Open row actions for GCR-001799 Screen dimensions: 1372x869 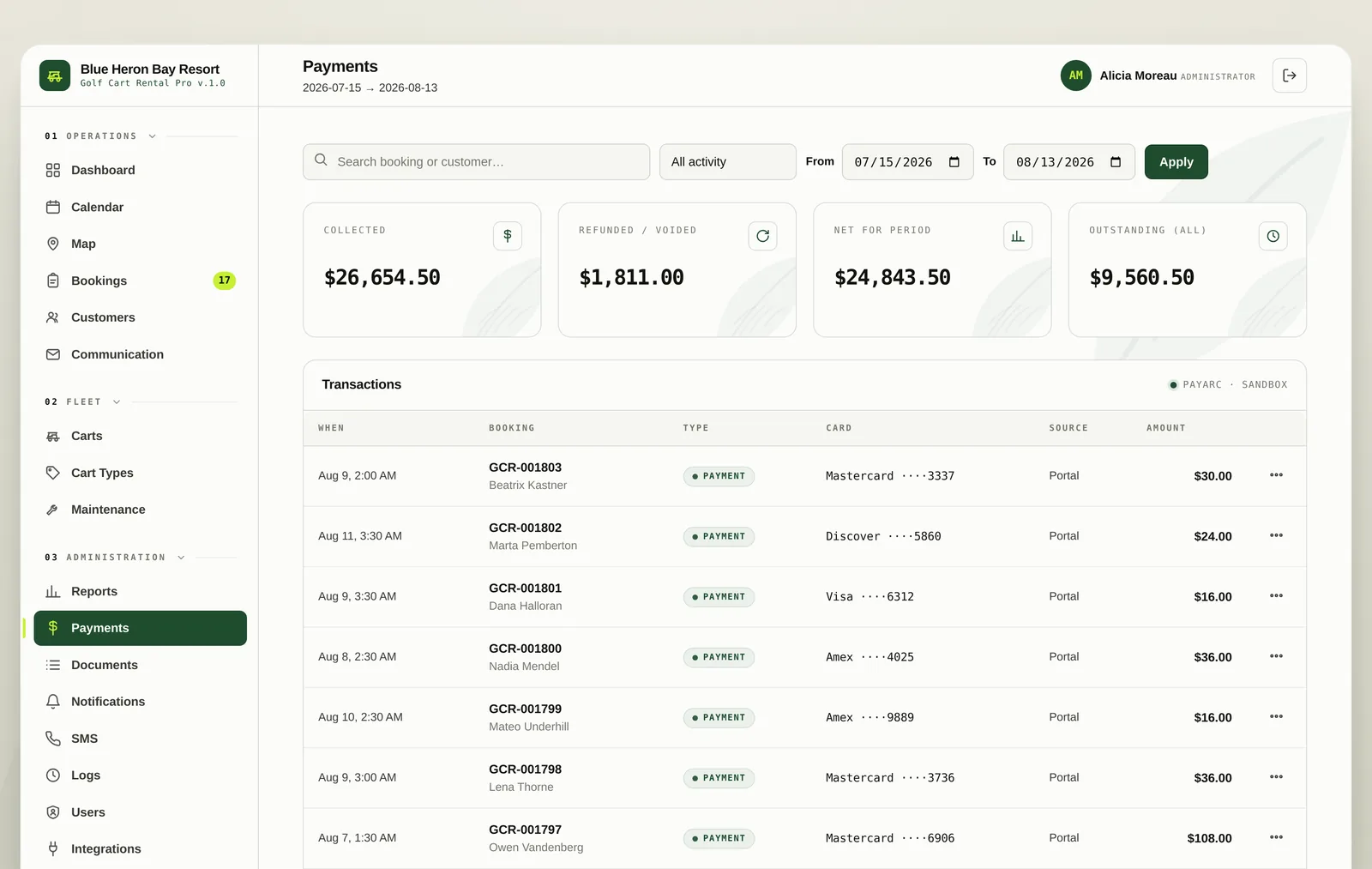tap(1276, 716)
